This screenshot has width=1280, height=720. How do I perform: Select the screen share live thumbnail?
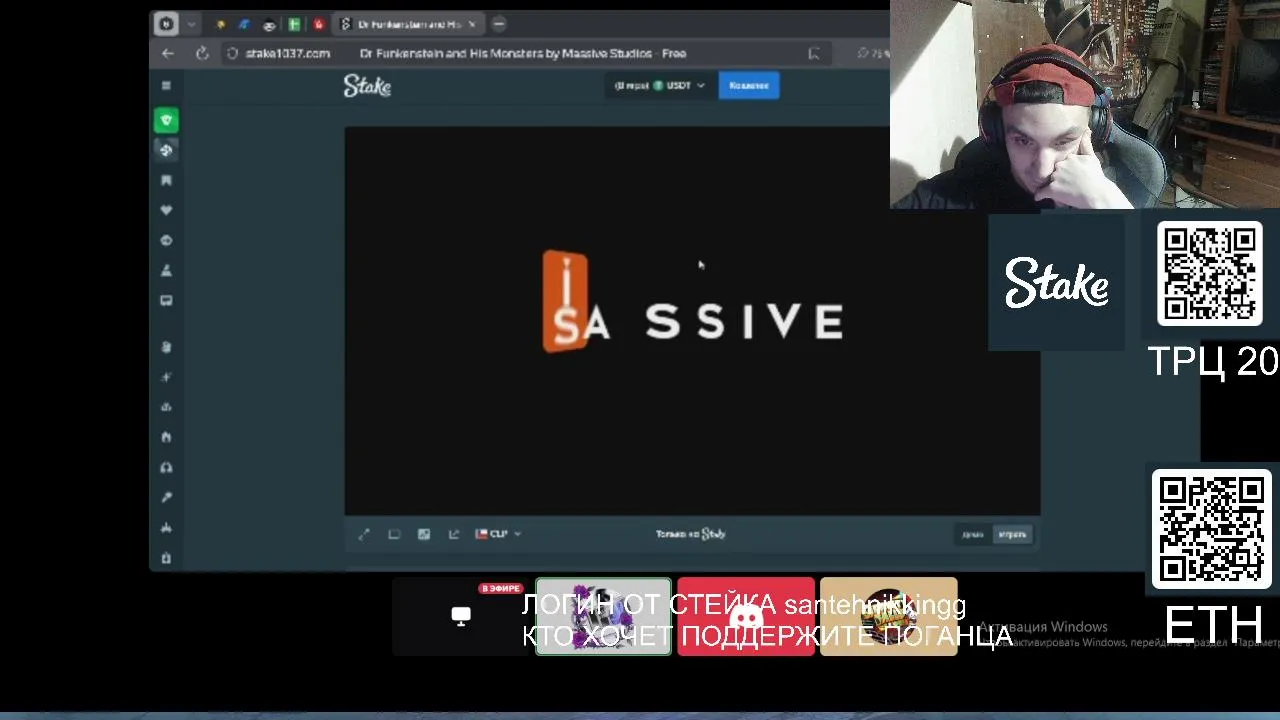click(460, 616)
